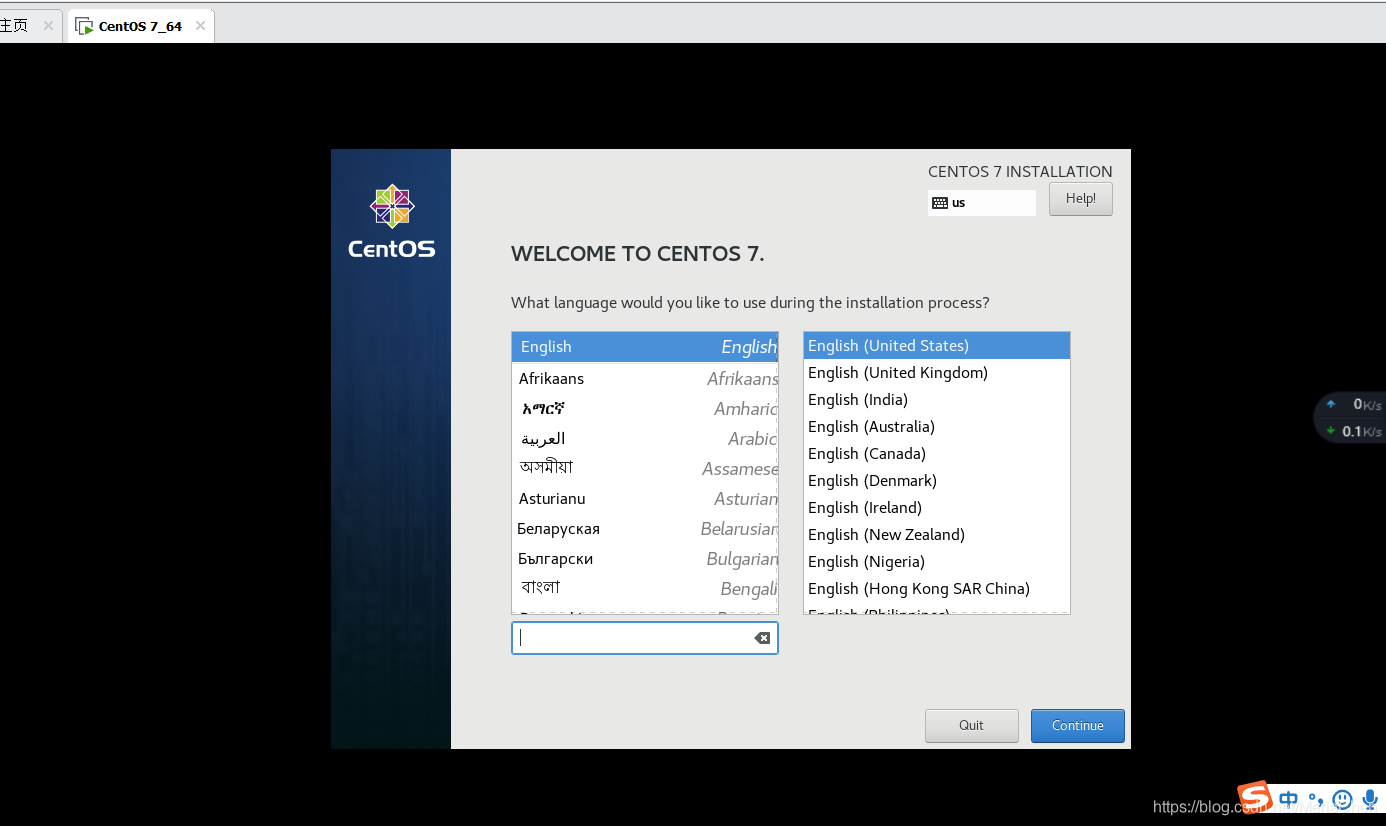Open the Sogou emoji smiley icon
The width and height of the screenshot is (1386, 826).
(1343, 799)
